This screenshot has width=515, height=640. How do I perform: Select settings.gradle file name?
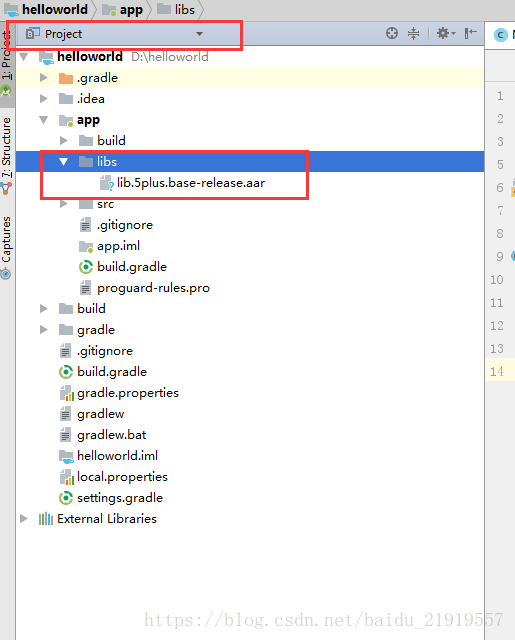pos(120,498)
